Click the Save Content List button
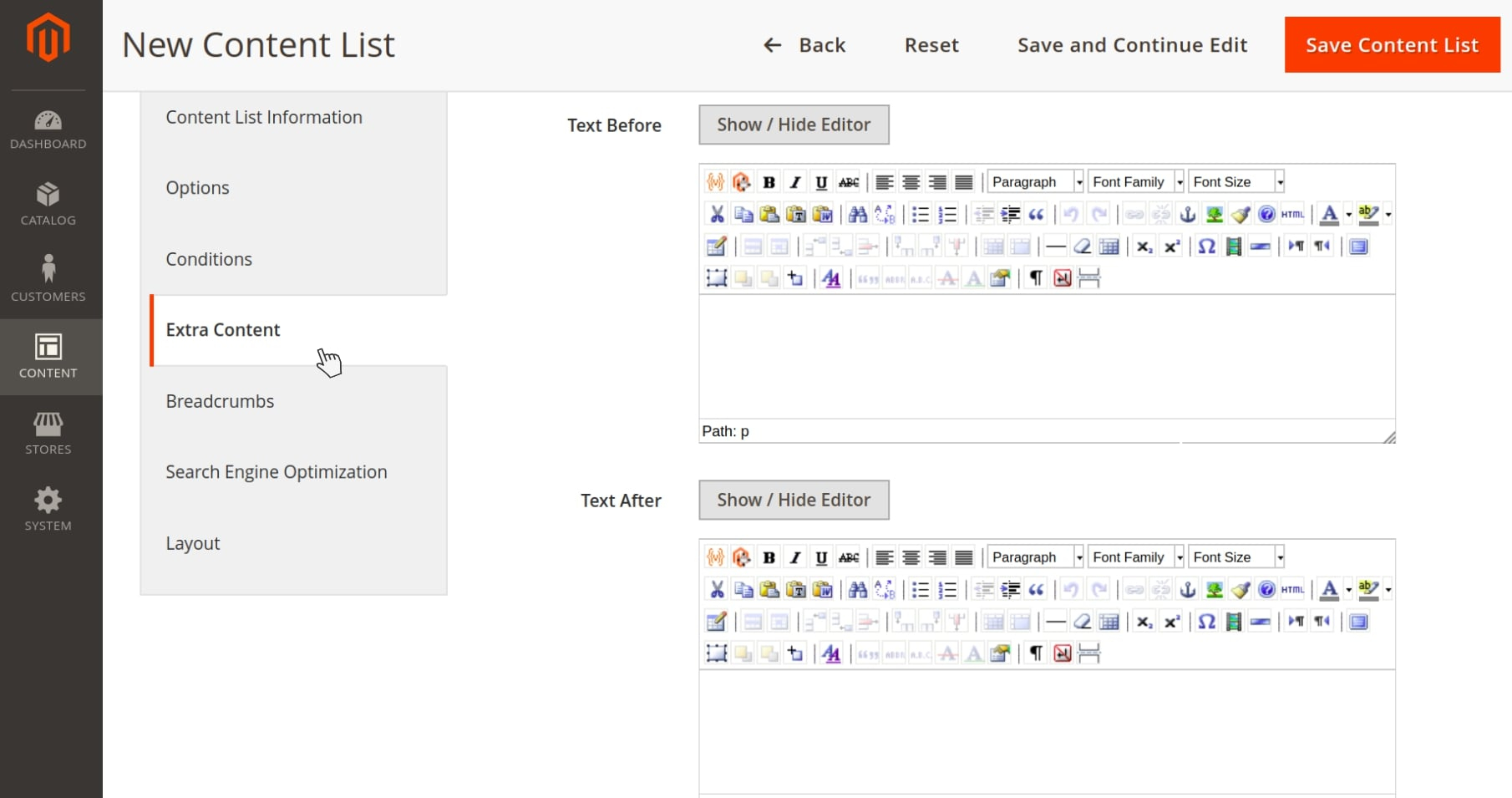This screenshot has width=1512, height=798. (1392, 45)
